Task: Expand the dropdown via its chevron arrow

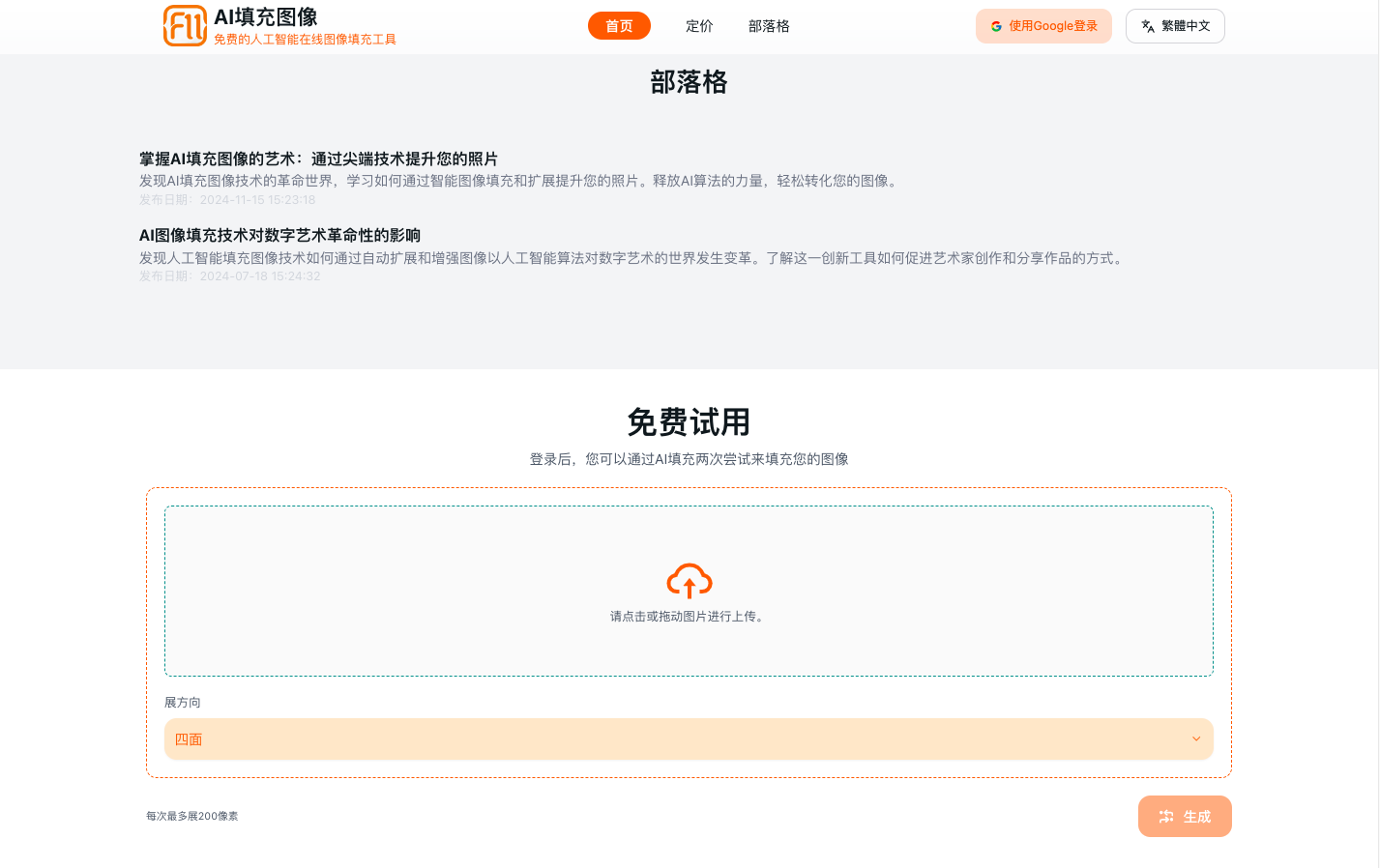Action: pos(1195,738)
